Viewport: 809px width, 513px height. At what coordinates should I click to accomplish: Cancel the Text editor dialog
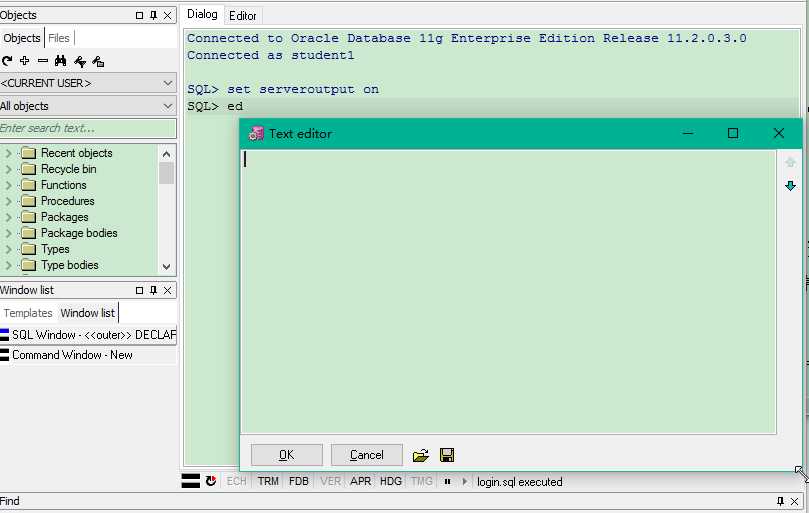coord(367,455)
